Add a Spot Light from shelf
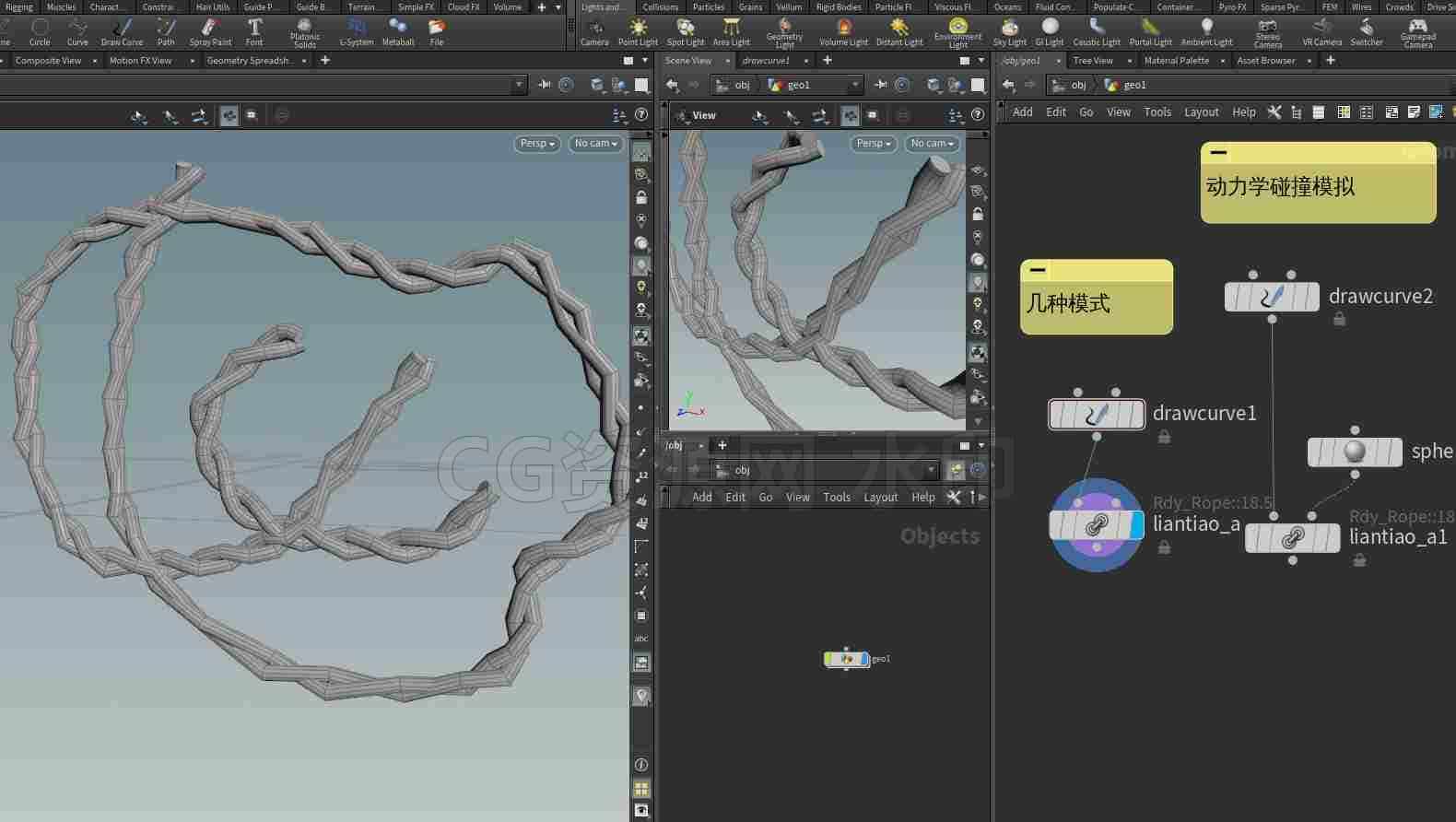The image size is (1456, 822). click(x=686, y=32)
